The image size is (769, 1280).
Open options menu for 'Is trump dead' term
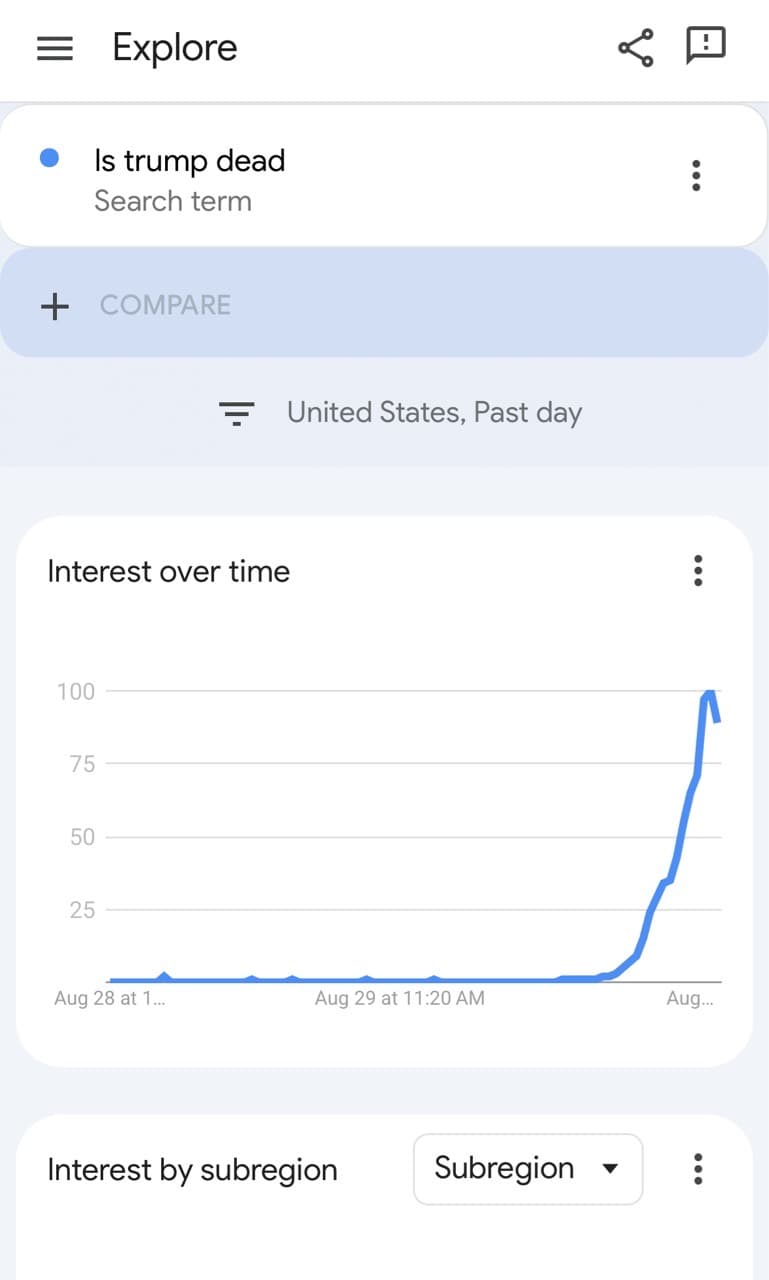point(695,175)
